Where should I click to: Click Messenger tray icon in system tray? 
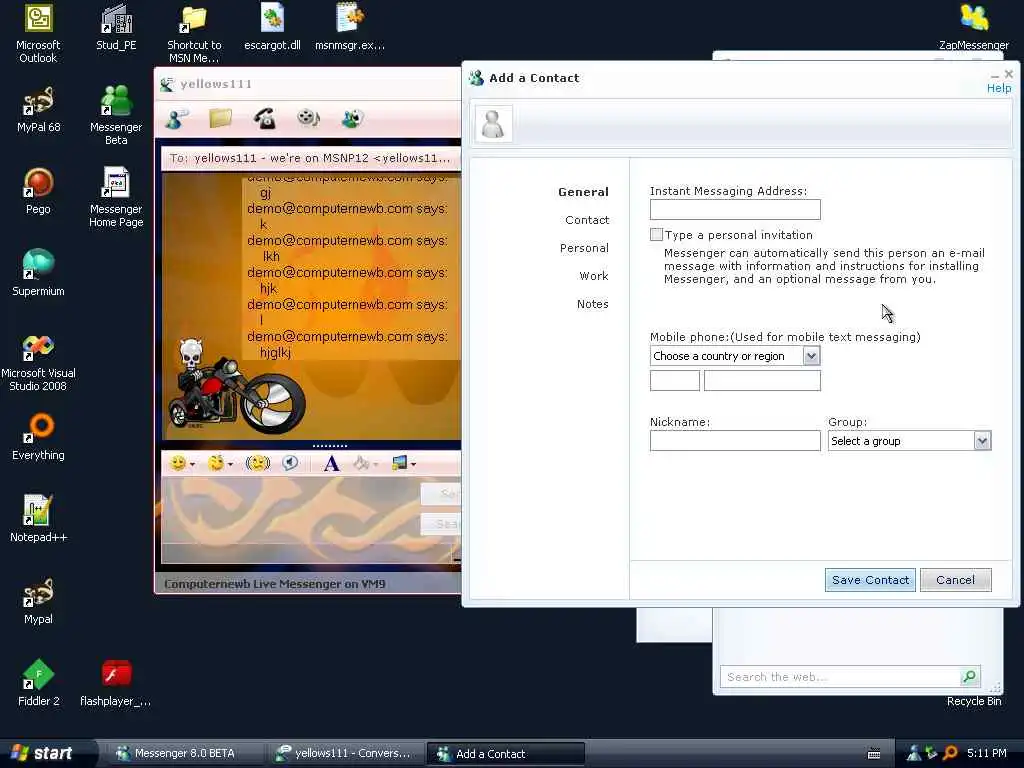pyautogui.click(x=914, y=753)
